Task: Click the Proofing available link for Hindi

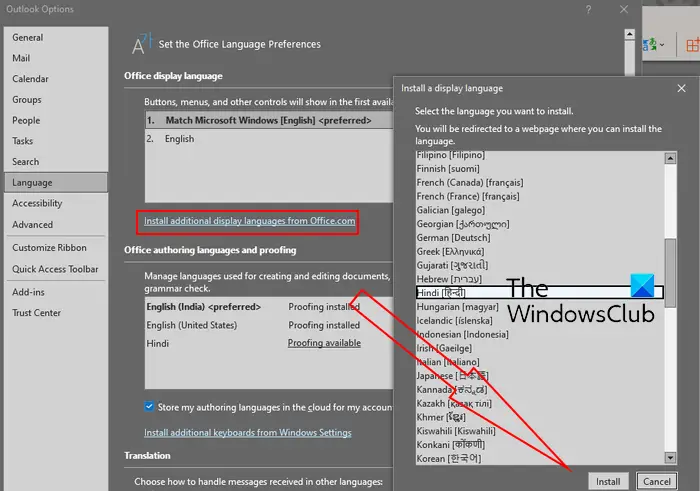Action: 324,343
